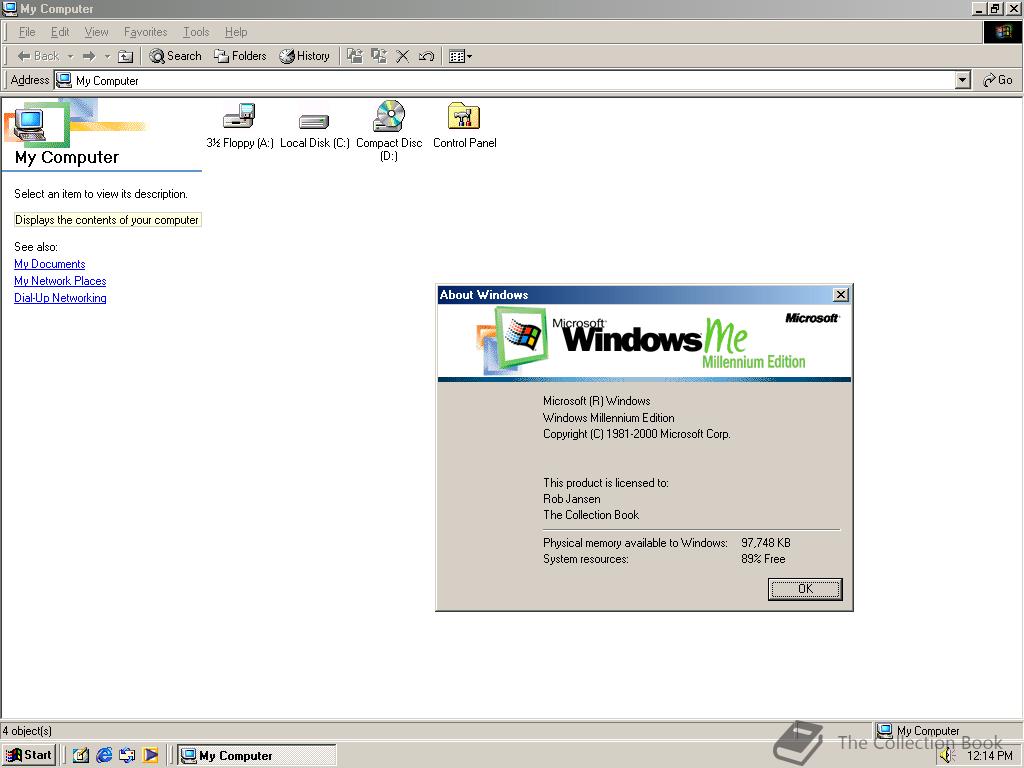The width and height of the screenshot is (1024, 768).
Task: Click the My Computer title bar icon
Action: [x=9, y=8]
